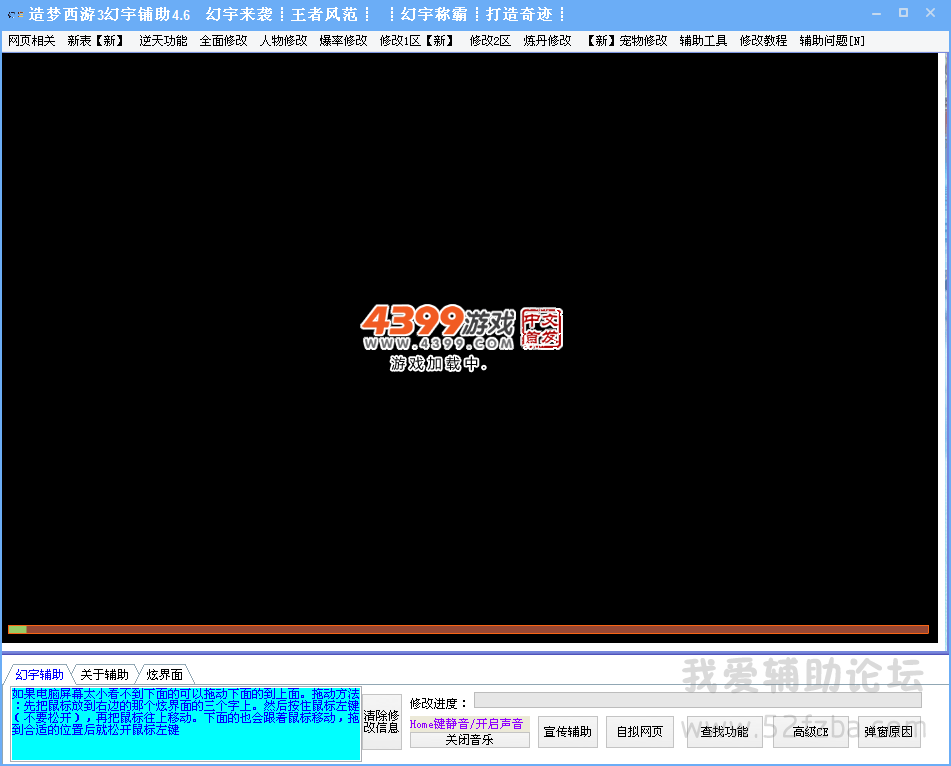Switch to the 炫界面 tab
The height and width of the screenshot is (766, 951).
coord(164,674)
